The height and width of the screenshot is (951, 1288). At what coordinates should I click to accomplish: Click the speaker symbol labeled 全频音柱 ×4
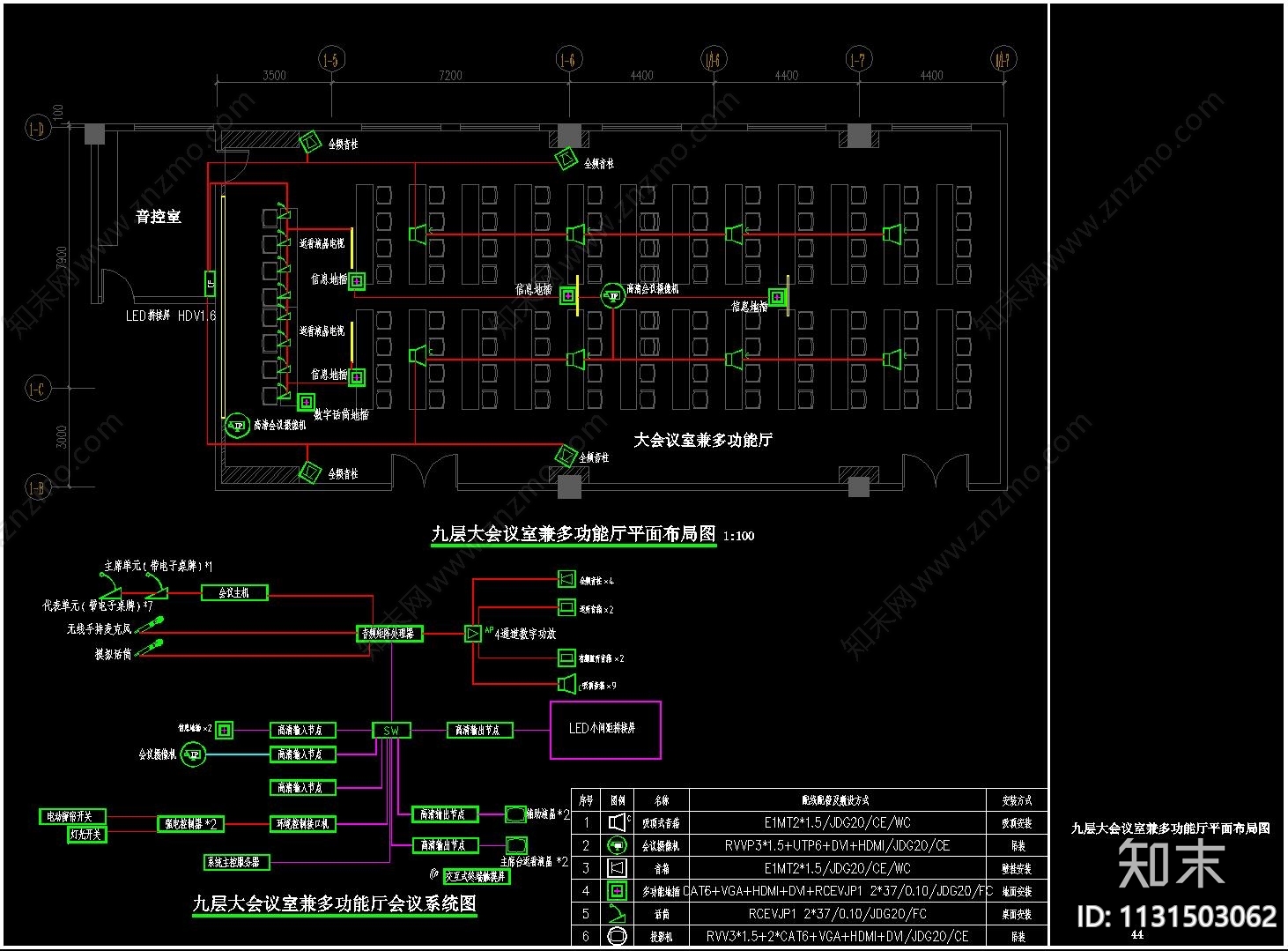point(566,579)
